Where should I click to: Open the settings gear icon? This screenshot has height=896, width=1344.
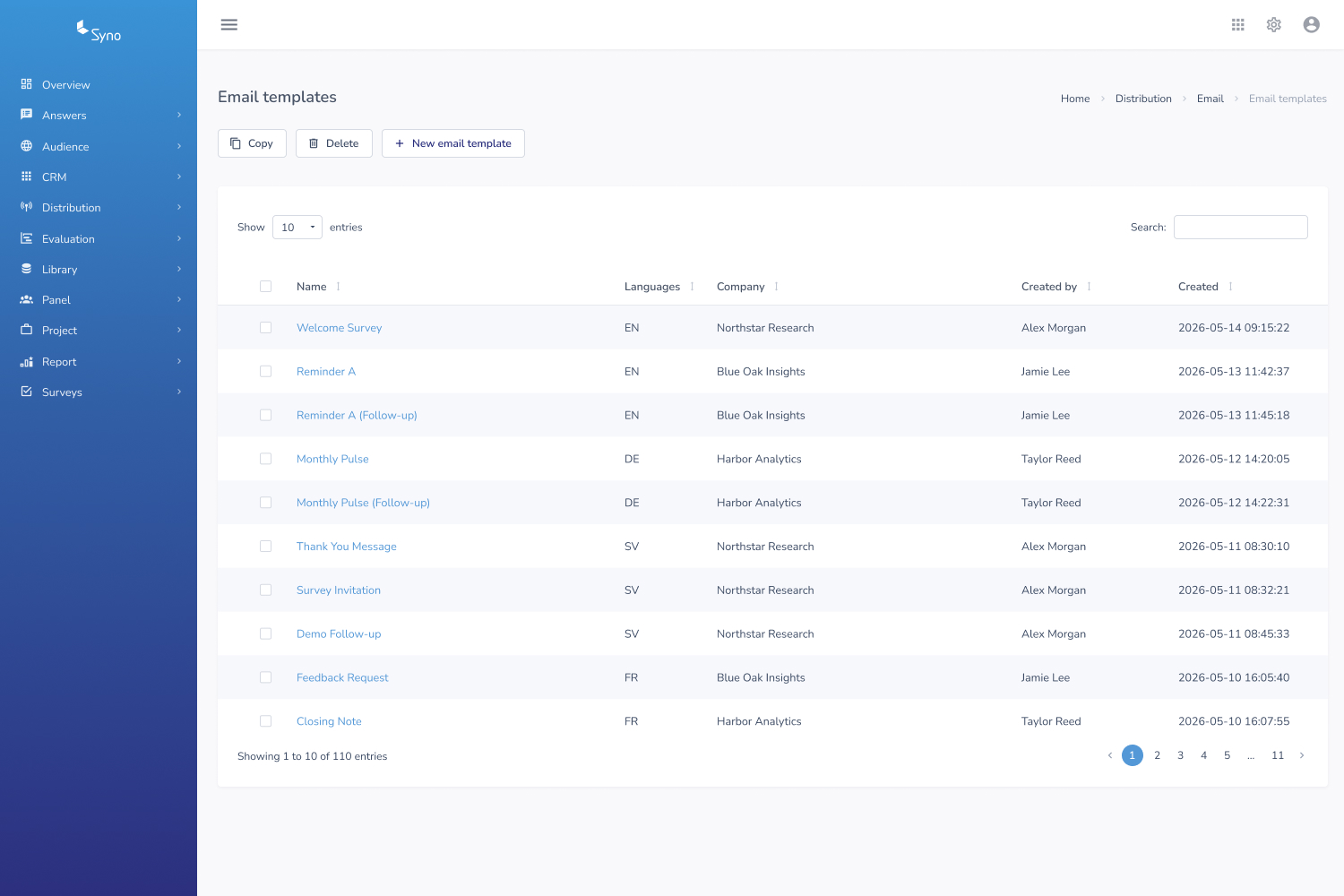pyautogui.click(x=1274, y=25)
